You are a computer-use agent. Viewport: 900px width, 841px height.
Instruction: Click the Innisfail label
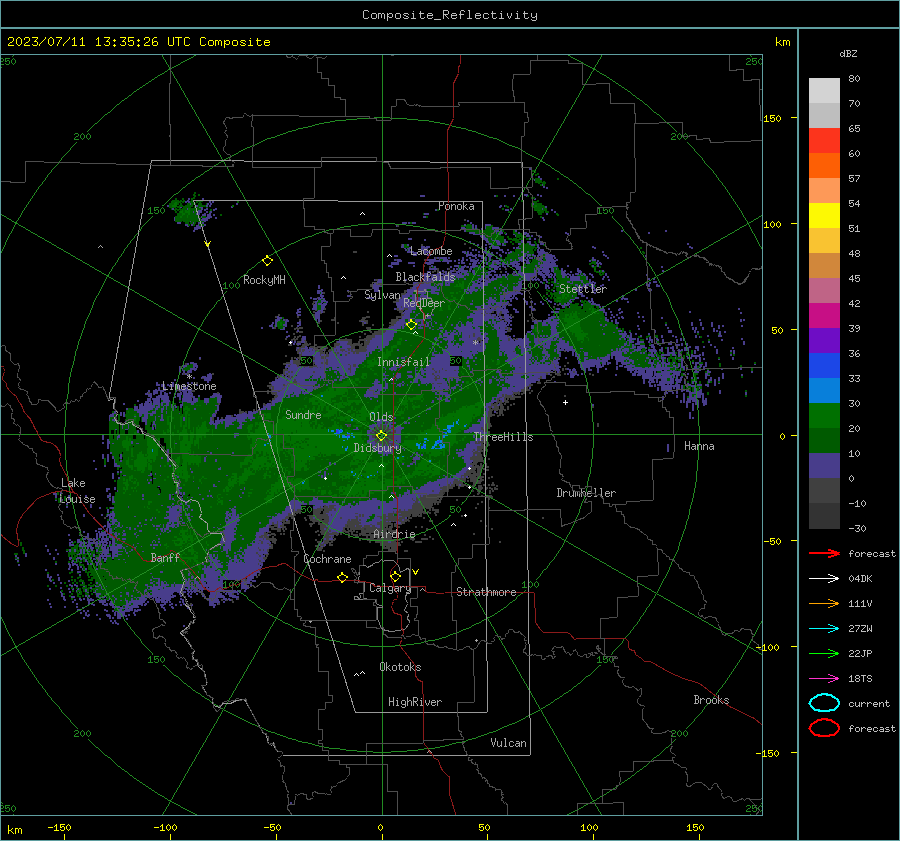point(403,362)
